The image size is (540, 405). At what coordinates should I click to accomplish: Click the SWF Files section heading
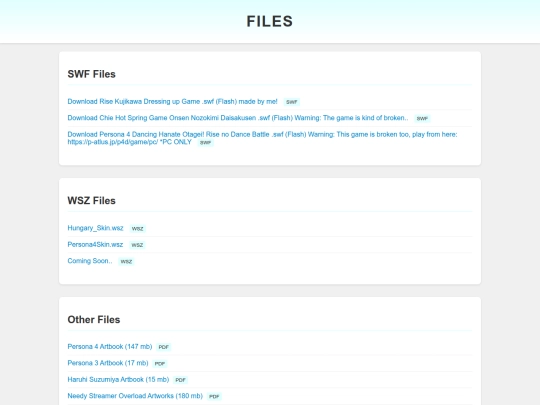pyautogui.click(x=92, y=74)
